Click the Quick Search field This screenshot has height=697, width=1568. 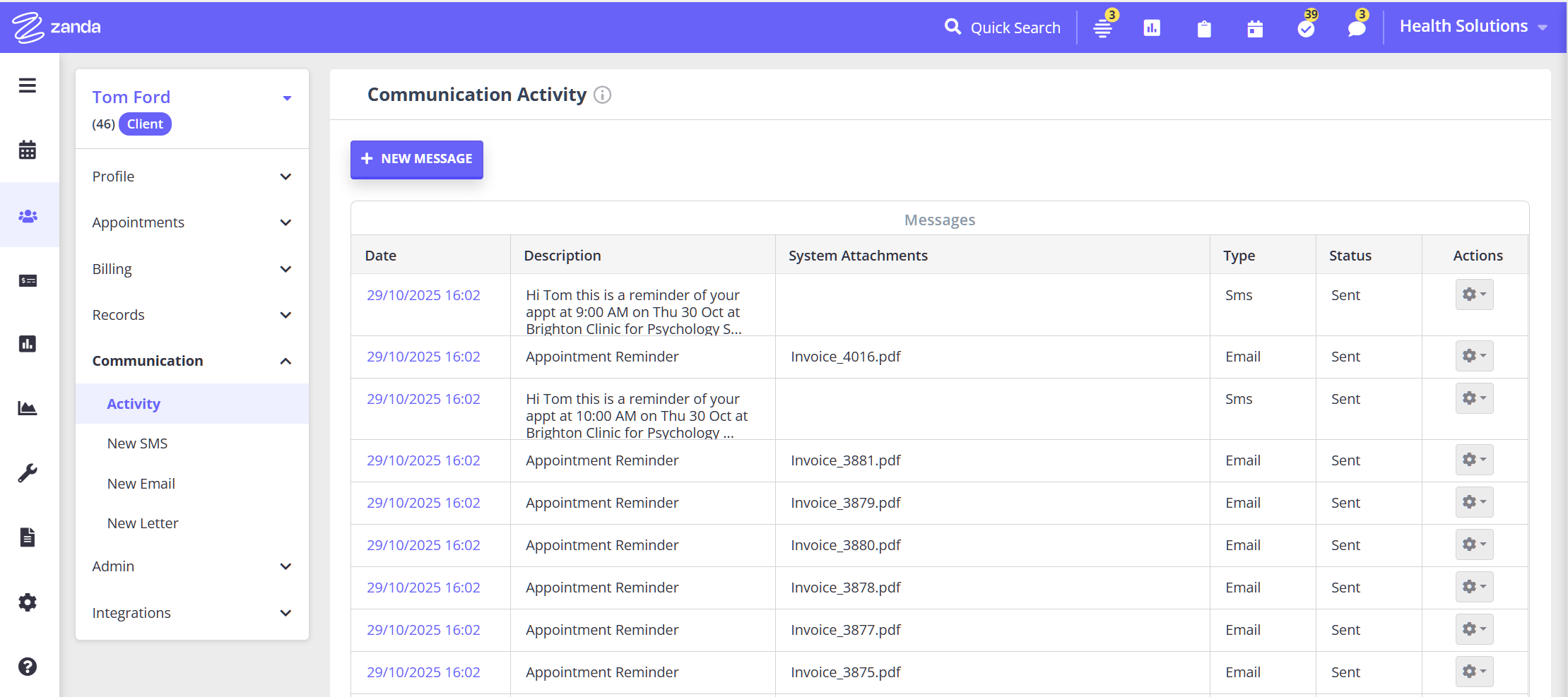coord(1003,28)
